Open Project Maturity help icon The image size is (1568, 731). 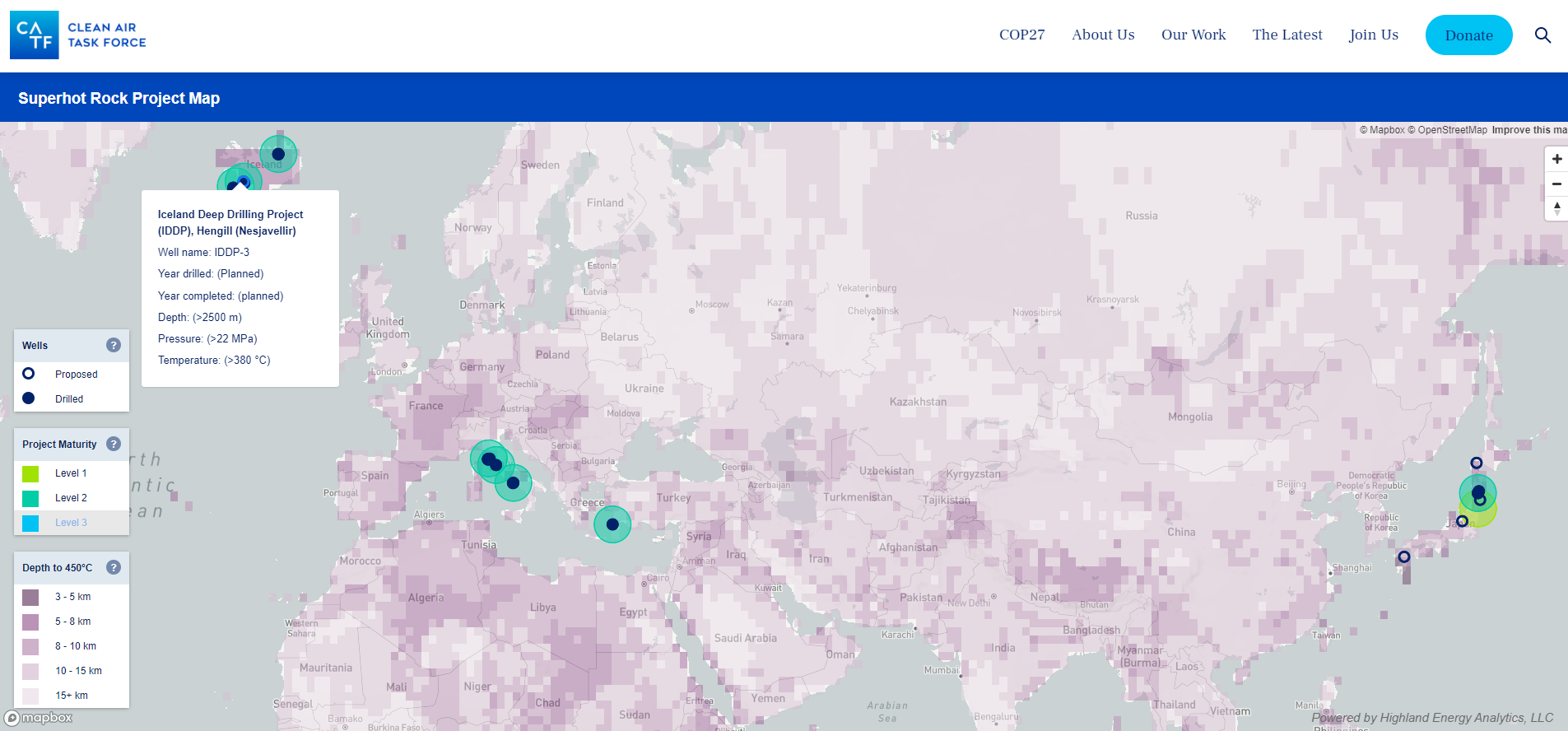point(114,444)
